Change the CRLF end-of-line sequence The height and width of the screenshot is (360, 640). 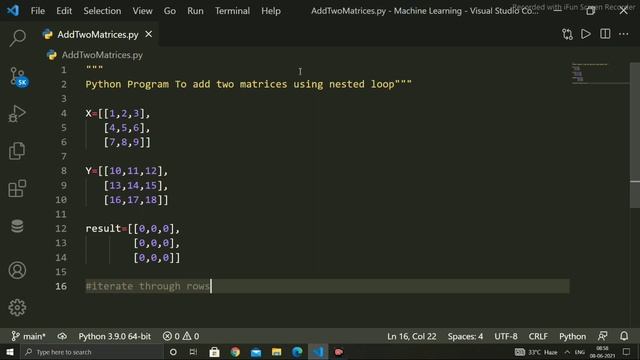click(538, 336)
